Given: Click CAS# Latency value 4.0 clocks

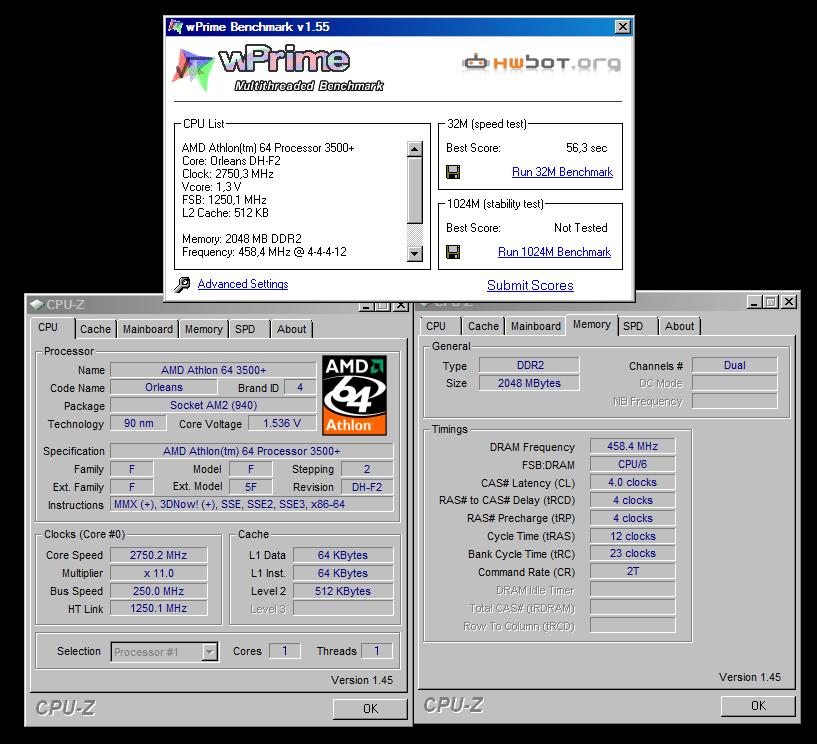Looking at the screenshot, I should coord(633,482).
